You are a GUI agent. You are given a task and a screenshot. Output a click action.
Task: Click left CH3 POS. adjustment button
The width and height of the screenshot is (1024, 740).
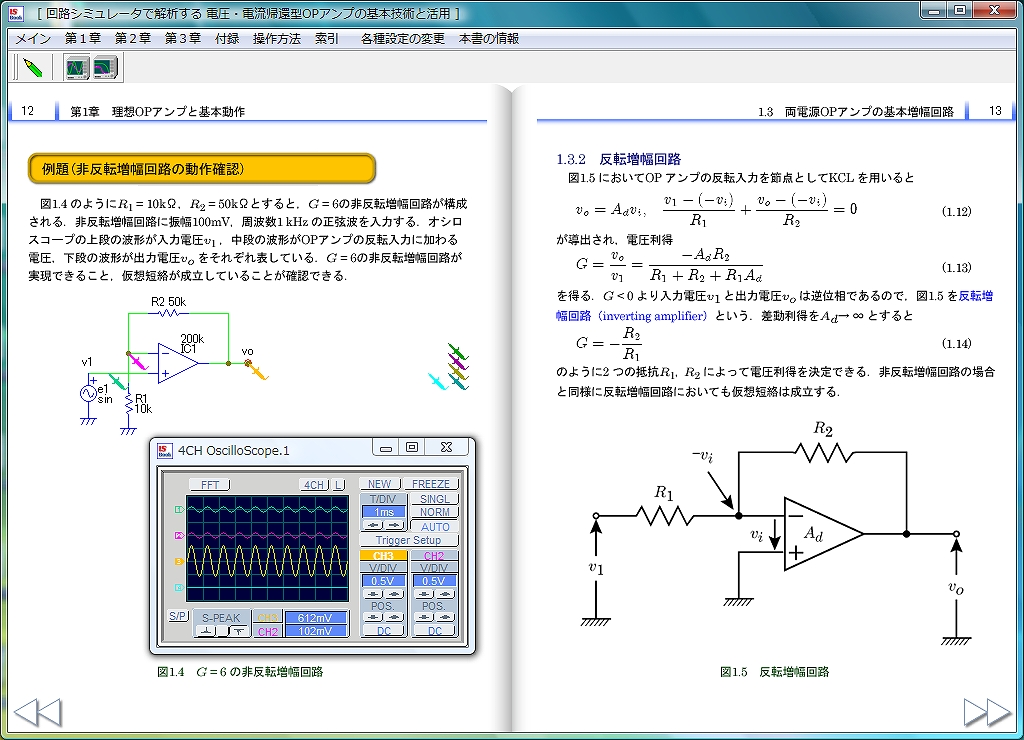click(373, 617)
